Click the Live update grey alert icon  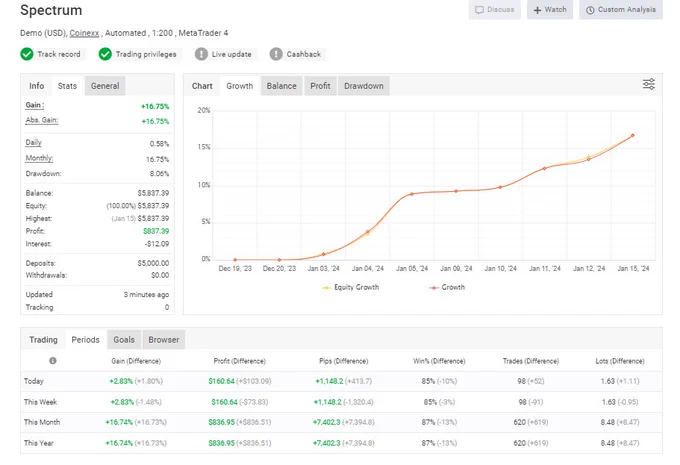[201, 54]
